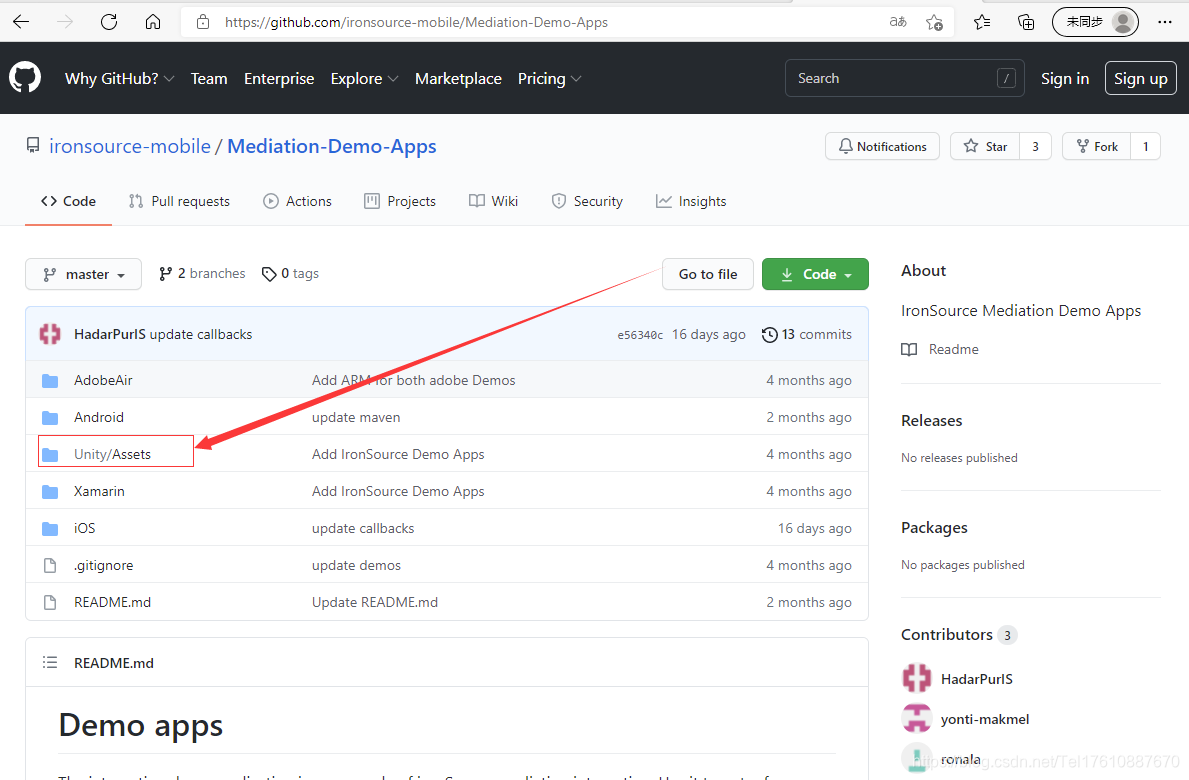The width and height of the screenshot is (1189, 780).
Task: Open the Marketplace nav link
Action: (x=458, y=79)
